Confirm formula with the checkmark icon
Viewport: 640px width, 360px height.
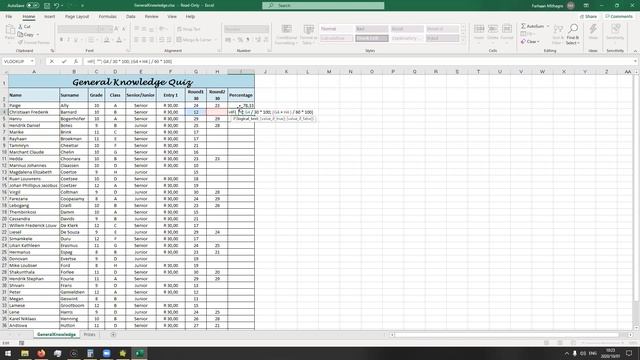[64, 61]
